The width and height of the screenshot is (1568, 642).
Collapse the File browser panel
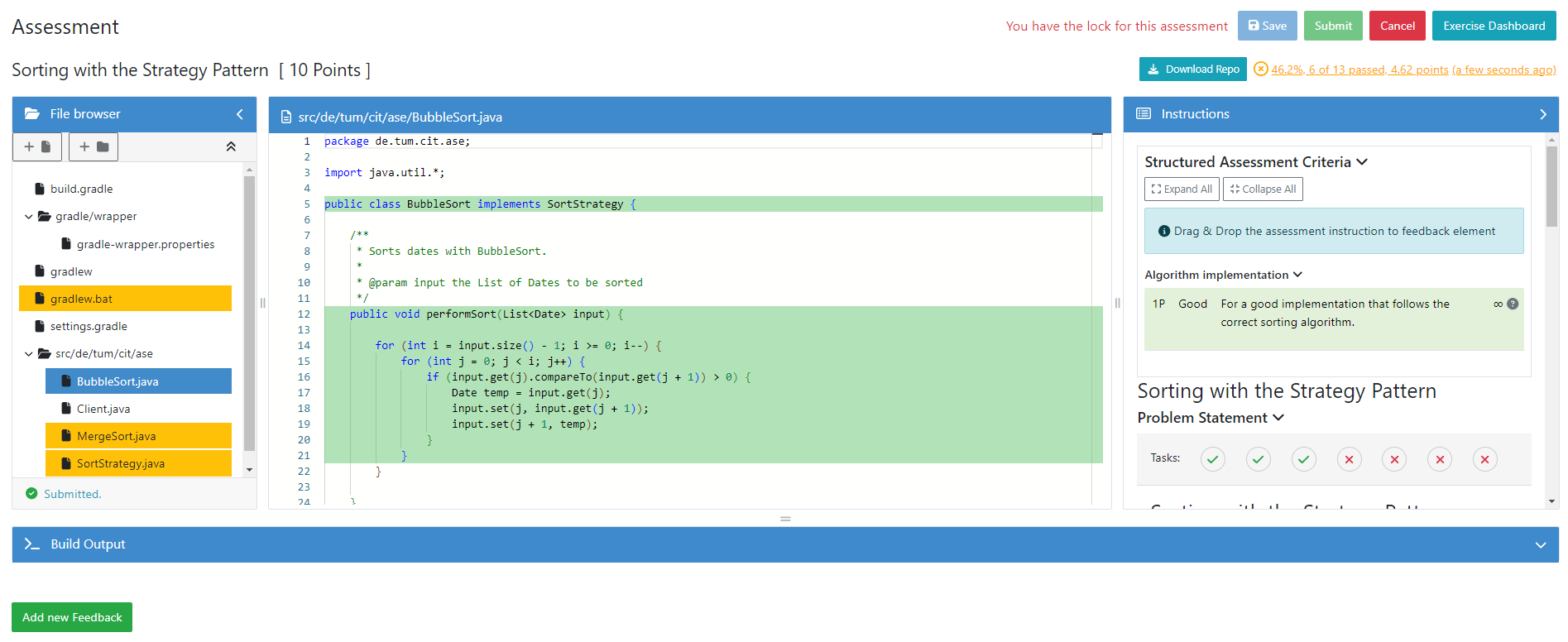click(x=240, y=114)
